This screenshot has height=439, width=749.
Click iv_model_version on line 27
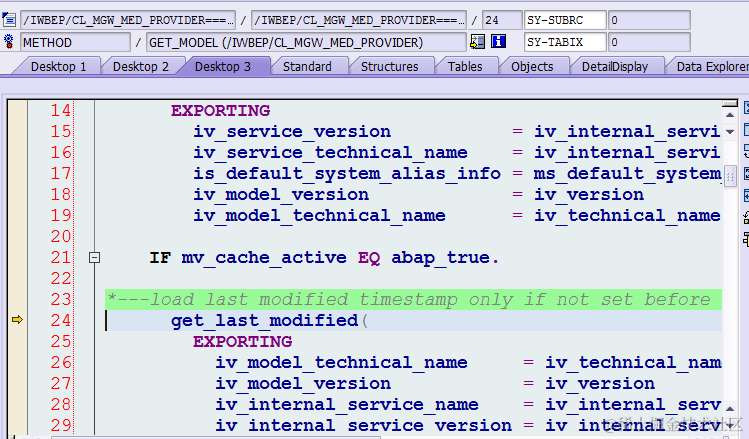click(x=303, y=384)
